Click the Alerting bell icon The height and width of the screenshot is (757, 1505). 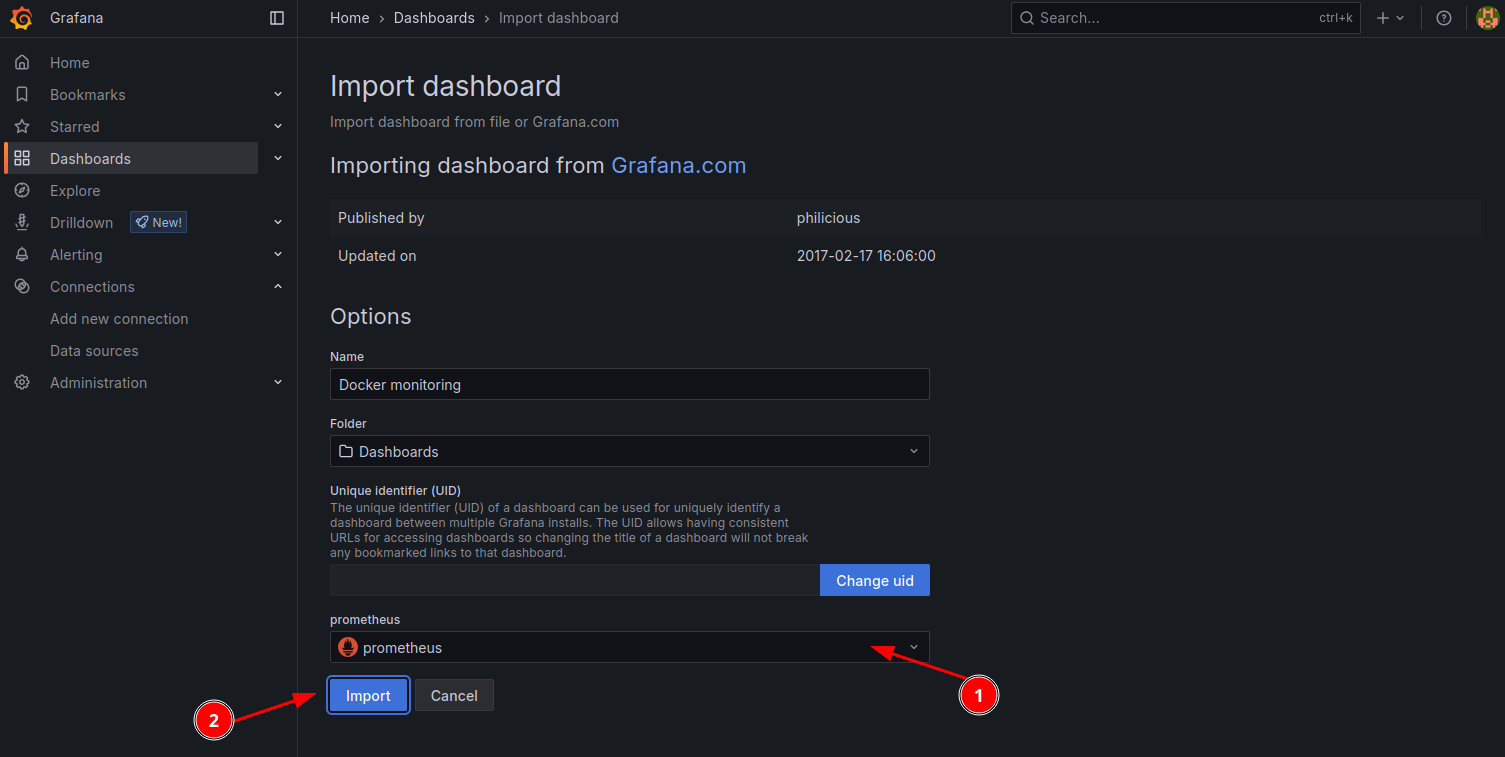(x=22, y=255)
